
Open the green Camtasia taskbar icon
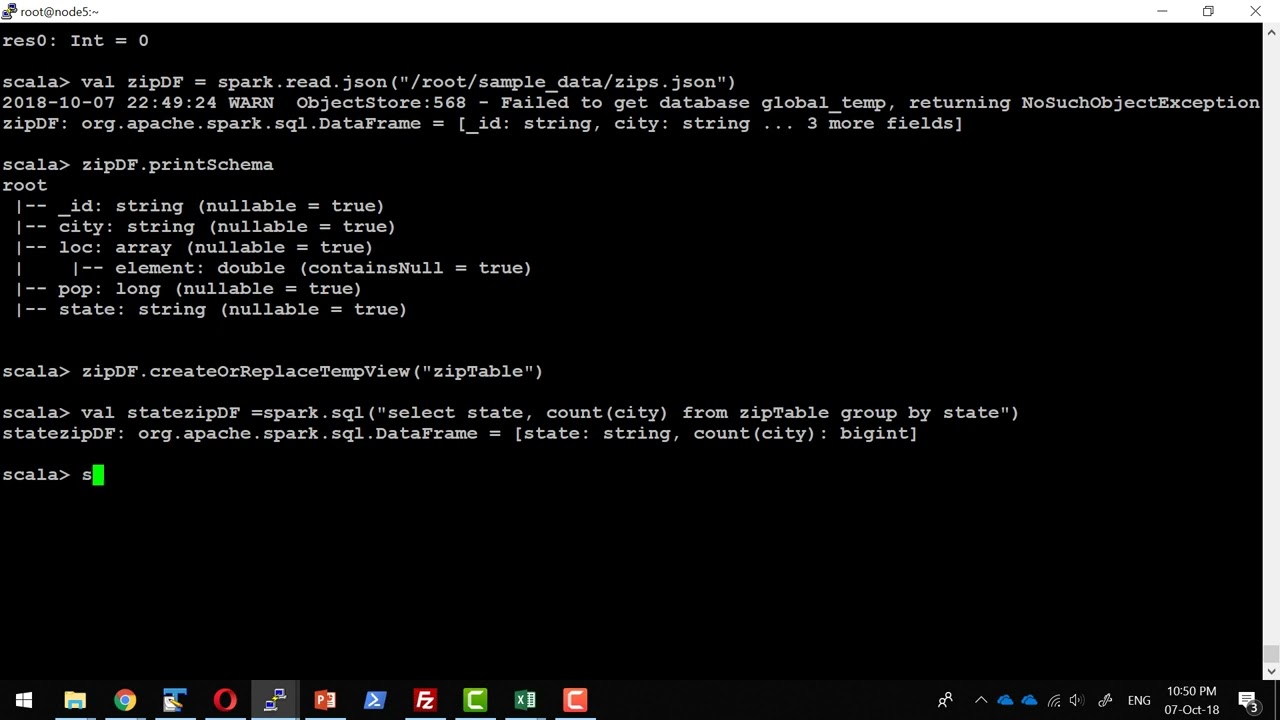(475, 700)
